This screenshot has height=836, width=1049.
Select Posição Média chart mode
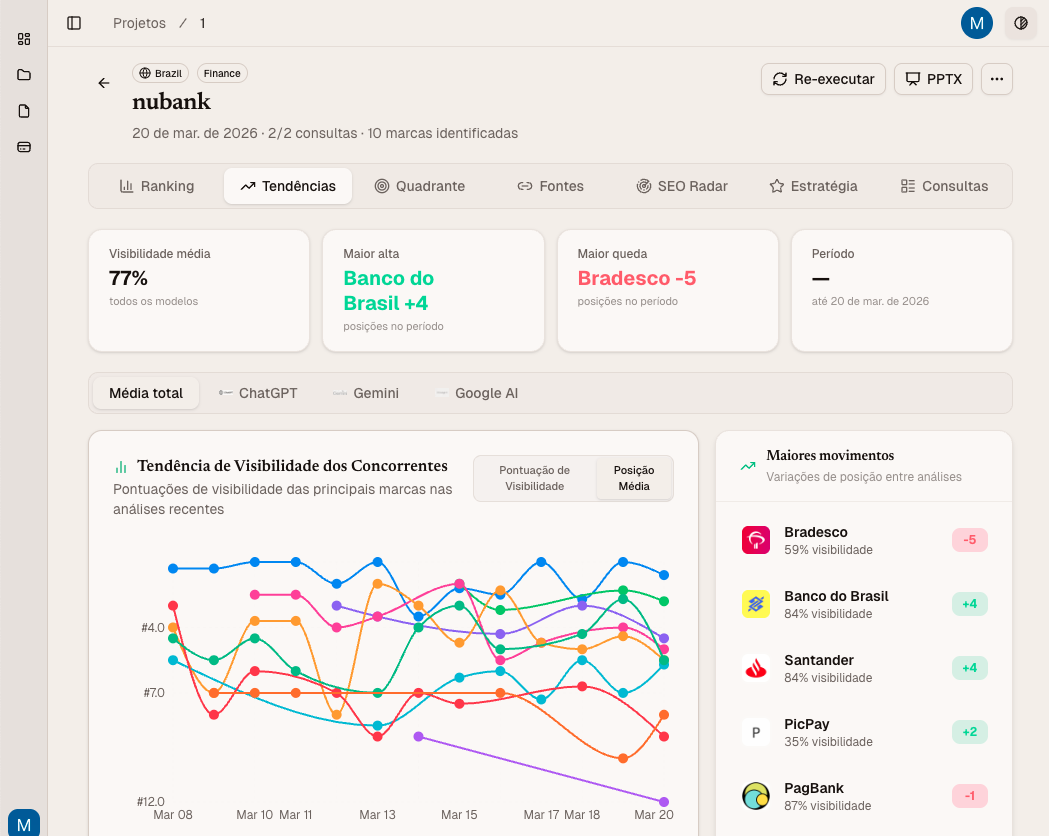pyautogui.click(x=634, y=478)
